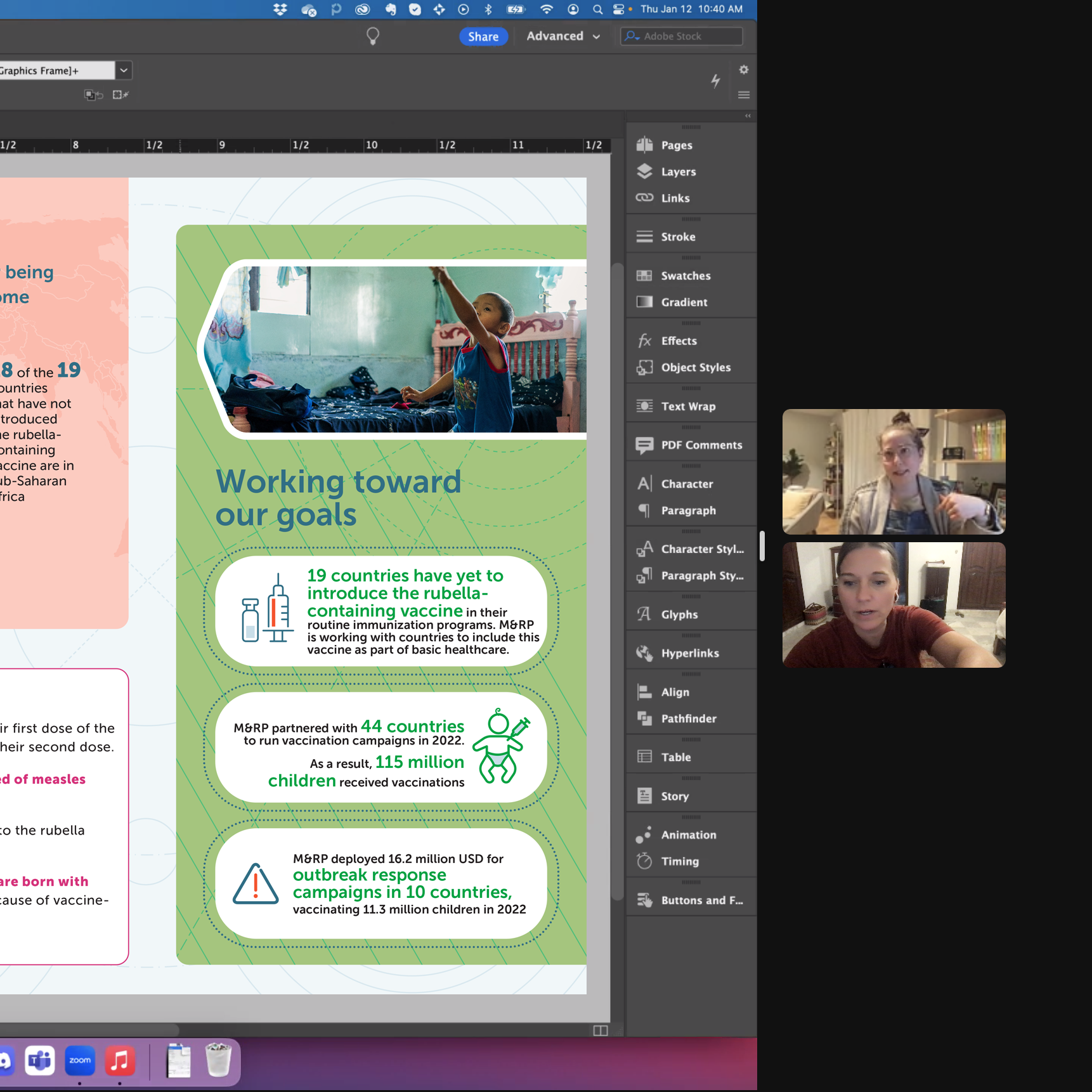Open Zoom from the Dock
Image resolution: width=1092 pixels, height=1092 pixels.
tap(80, 1060)
